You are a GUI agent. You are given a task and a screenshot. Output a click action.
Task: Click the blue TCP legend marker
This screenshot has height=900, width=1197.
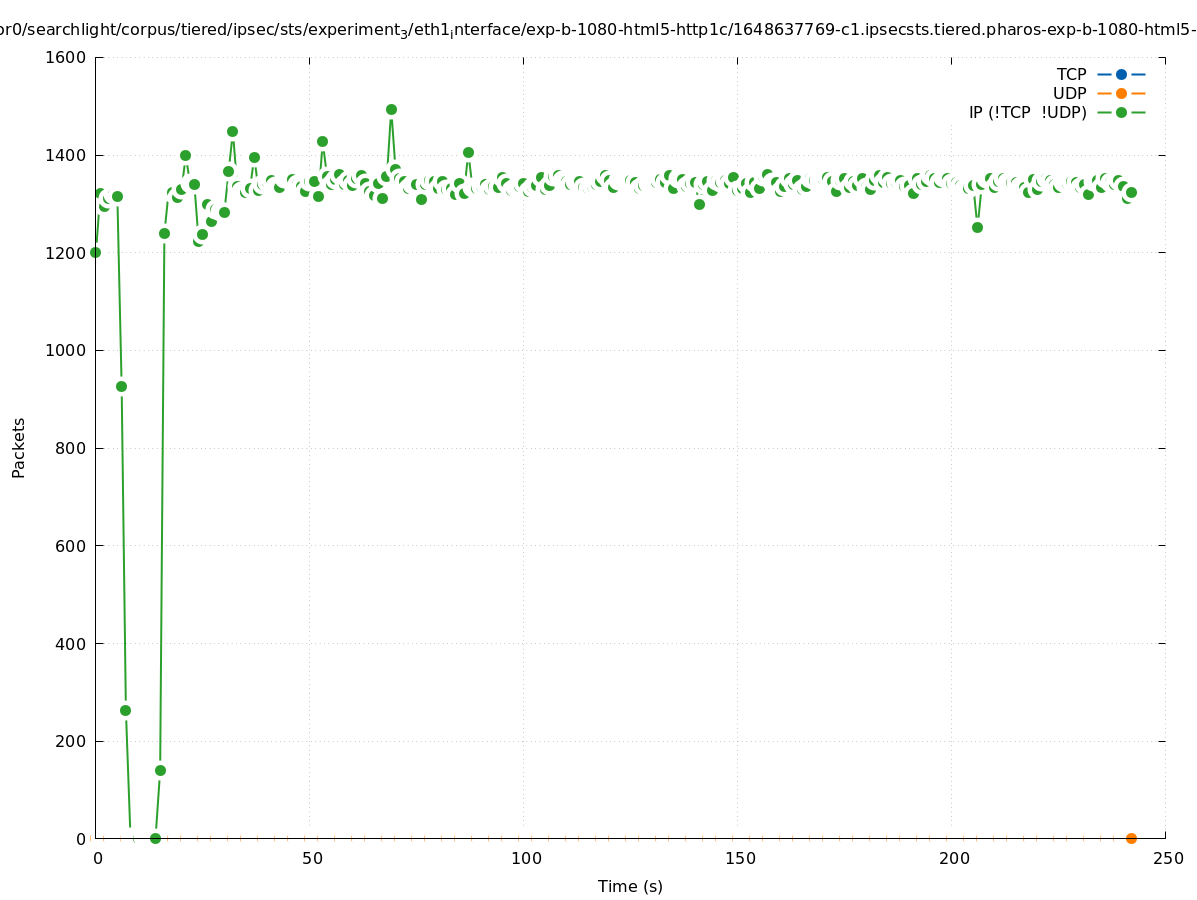tap(1121, 74)
